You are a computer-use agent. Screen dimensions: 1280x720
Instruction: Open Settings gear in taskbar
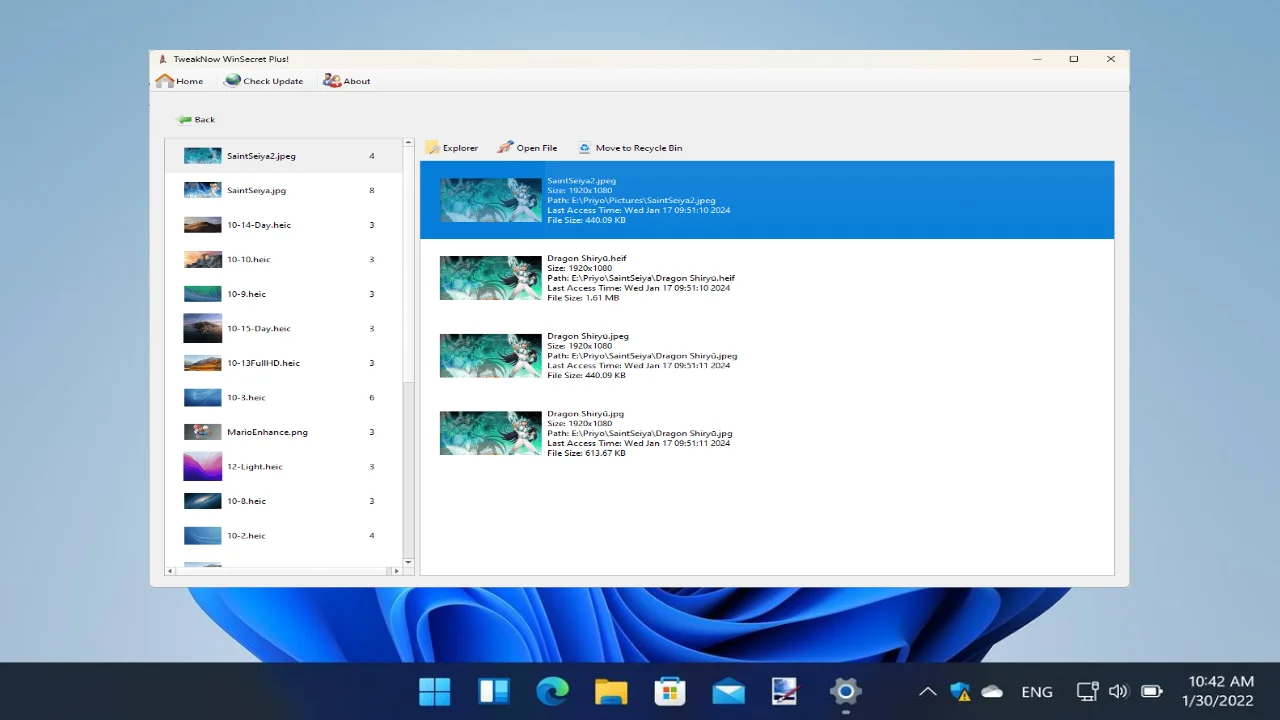845,691
